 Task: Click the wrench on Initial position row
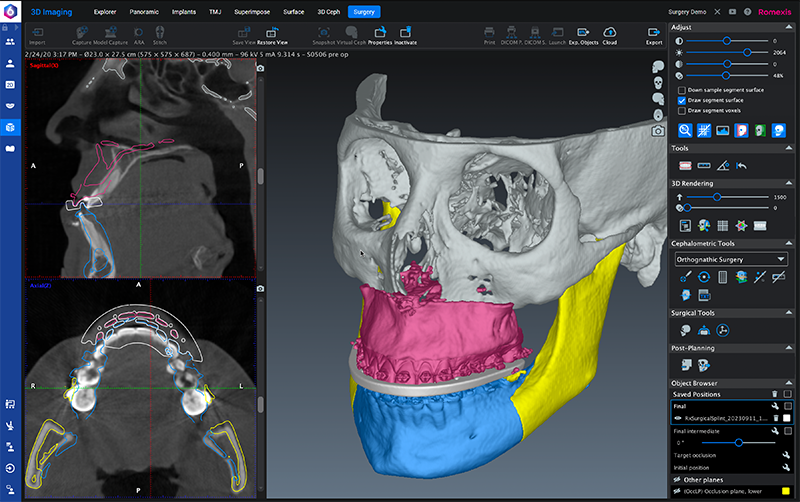click(x=786, y=467)
